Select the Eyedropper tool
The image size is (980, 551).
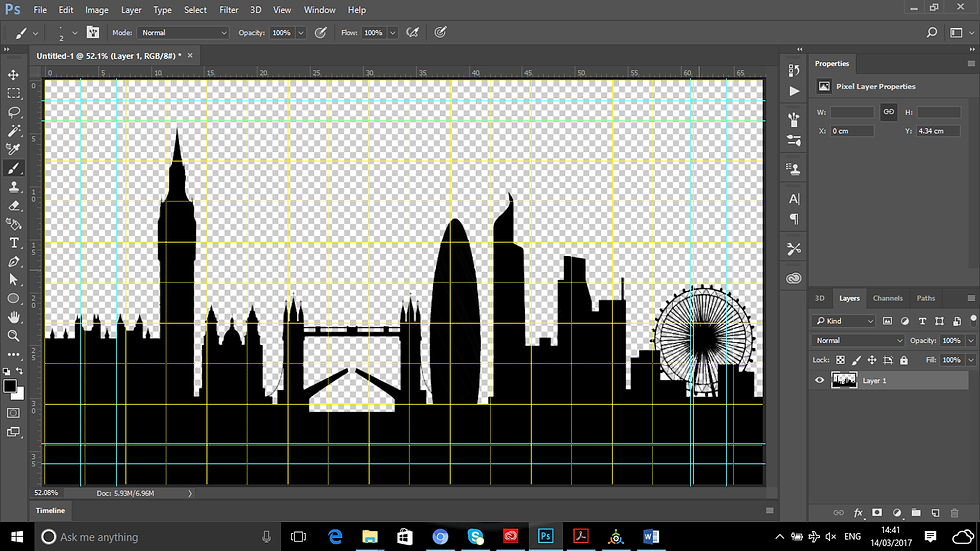[x=13, y=149]
